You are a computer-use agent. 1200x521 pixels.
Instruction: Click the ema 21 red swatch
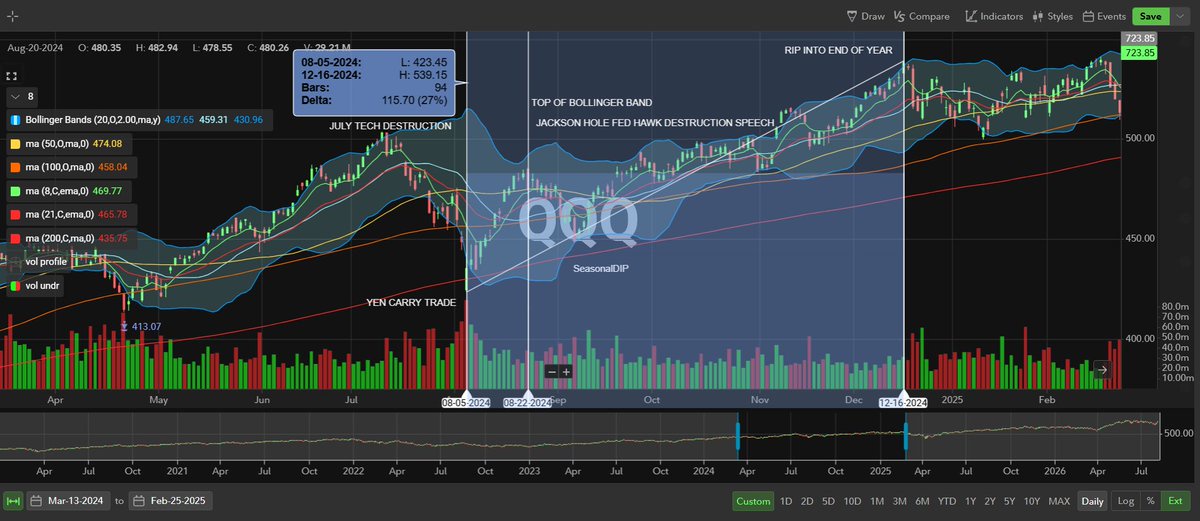point(15,214)
